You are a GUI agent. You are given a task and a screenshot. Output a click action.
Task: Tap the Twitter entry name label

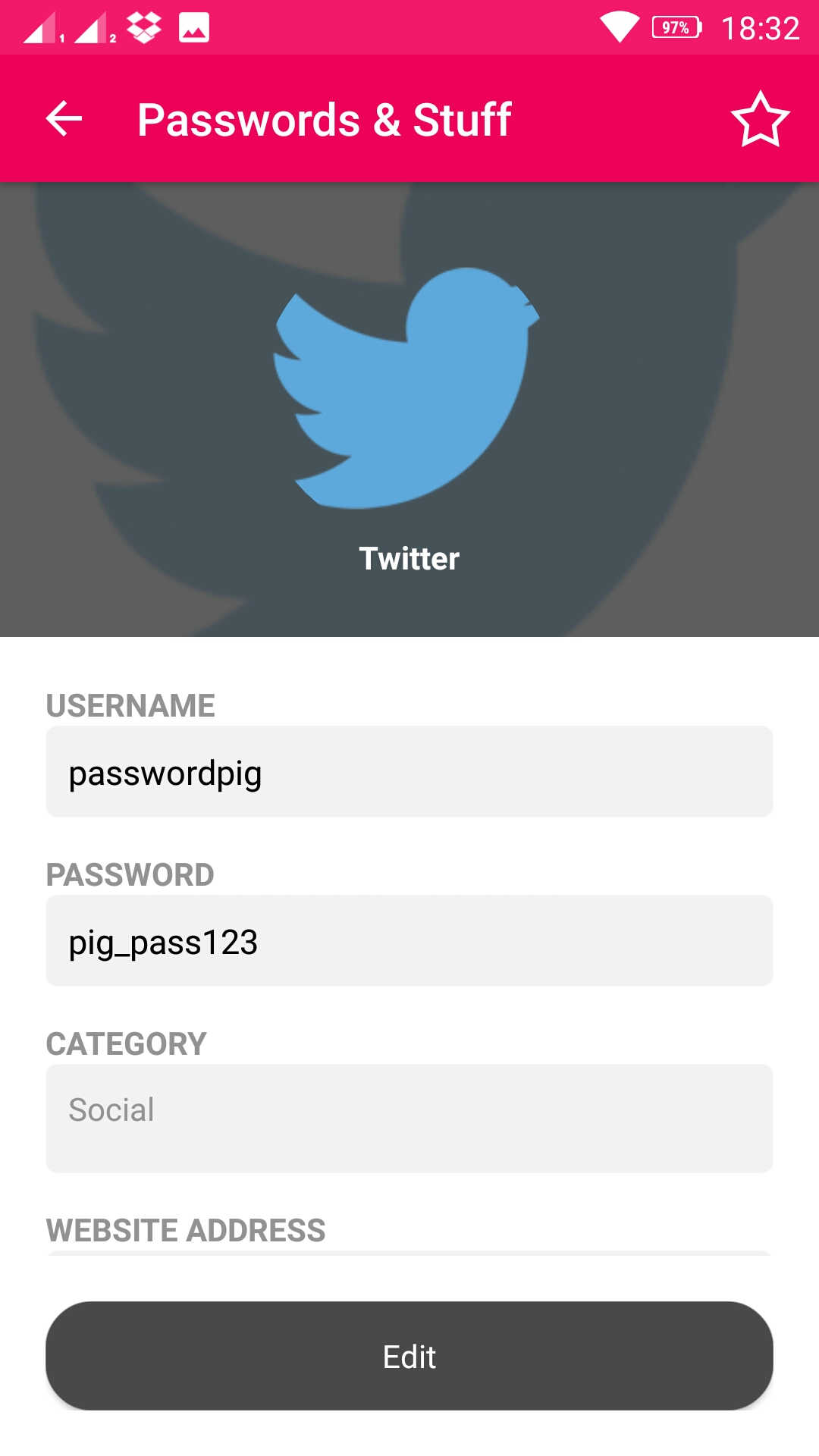click(409, 559)
